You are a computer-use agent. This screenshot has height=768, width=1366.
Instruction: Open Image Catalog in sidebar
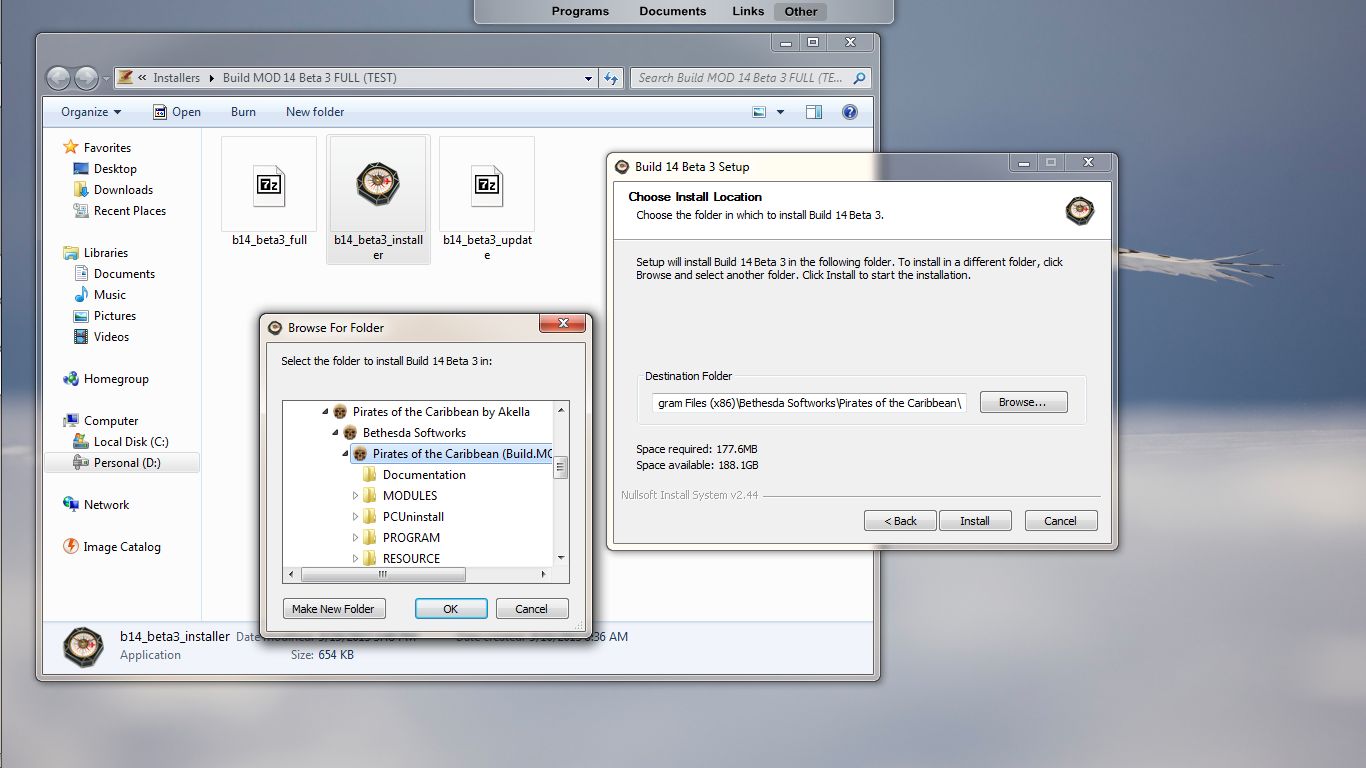121,547
